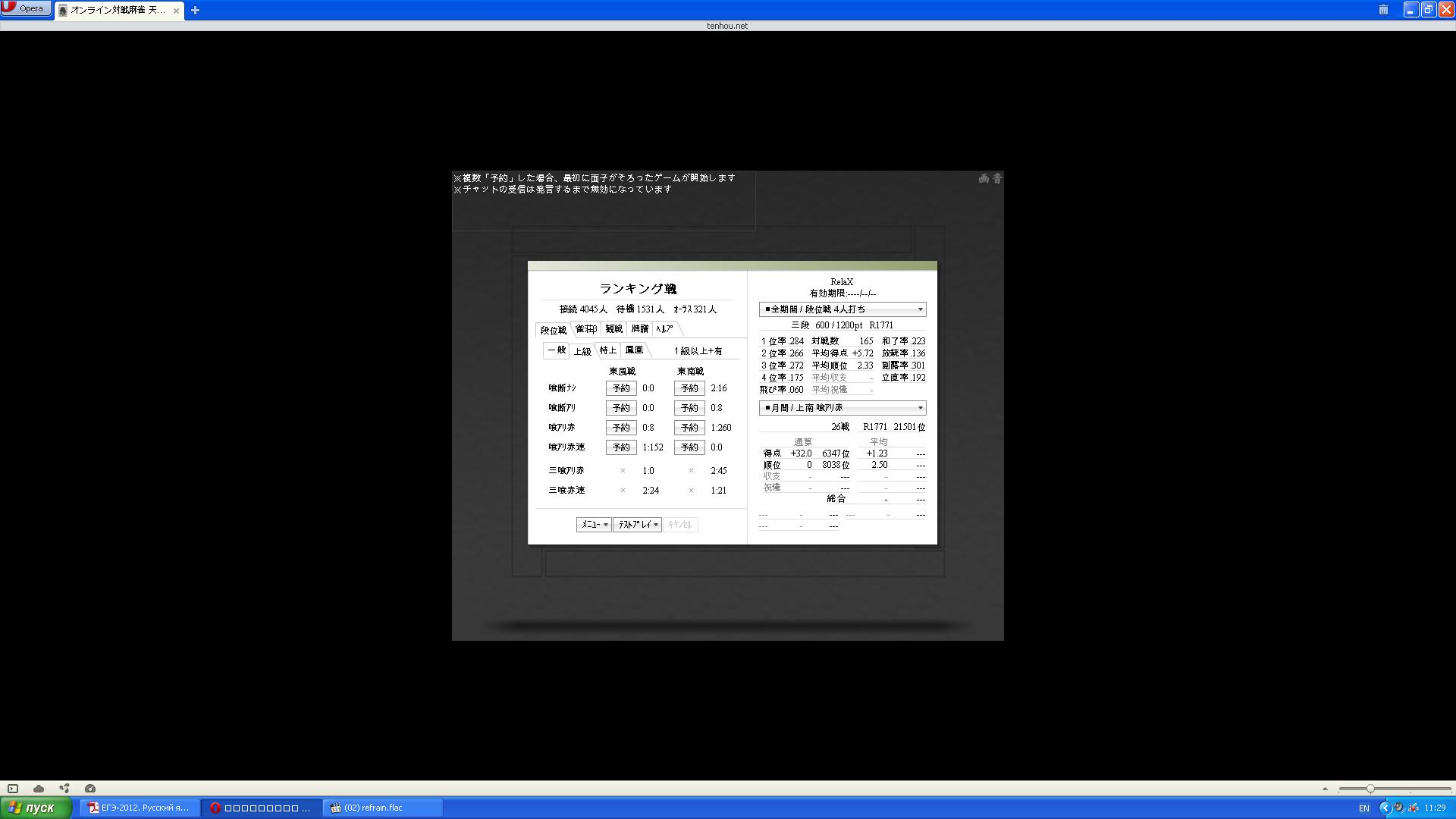This screenshot has width=1456, height=819.
Task: Click the tenhou.net address field
Action: click(727, 26)
